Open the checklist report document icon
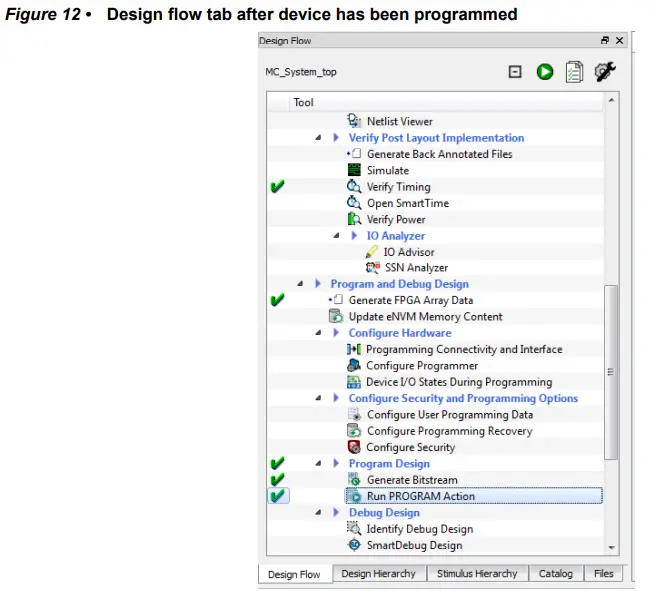The image size is (651, 591). pyautogui.click(x=574, y=72)
